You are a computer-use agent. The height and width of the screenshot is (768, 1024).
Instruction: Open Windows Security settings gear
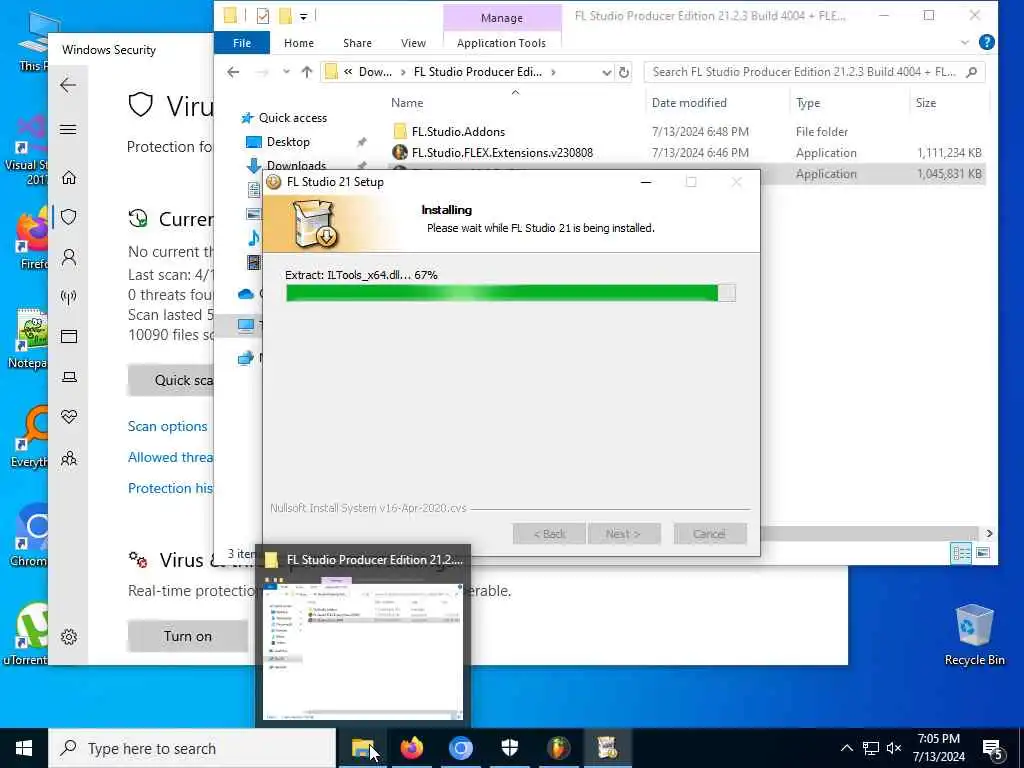coord(69,637)
